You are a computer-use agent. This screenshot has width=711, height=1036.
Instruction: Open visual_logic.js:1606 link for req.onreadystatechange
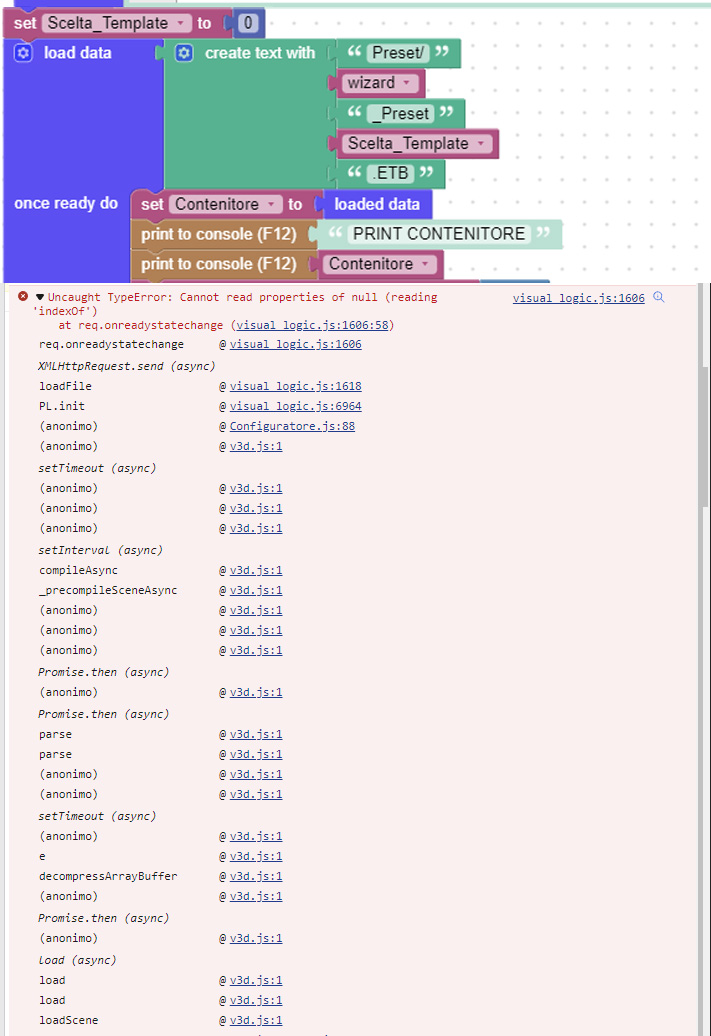[x=295, y=344]
